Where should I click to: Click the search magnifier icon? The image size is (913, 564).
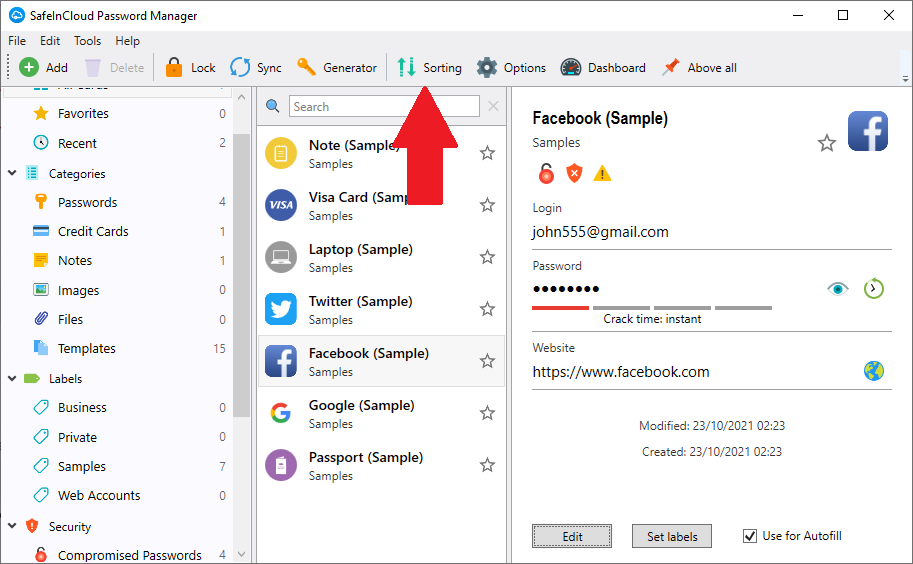pyautogui.click(x=272, y=106)
